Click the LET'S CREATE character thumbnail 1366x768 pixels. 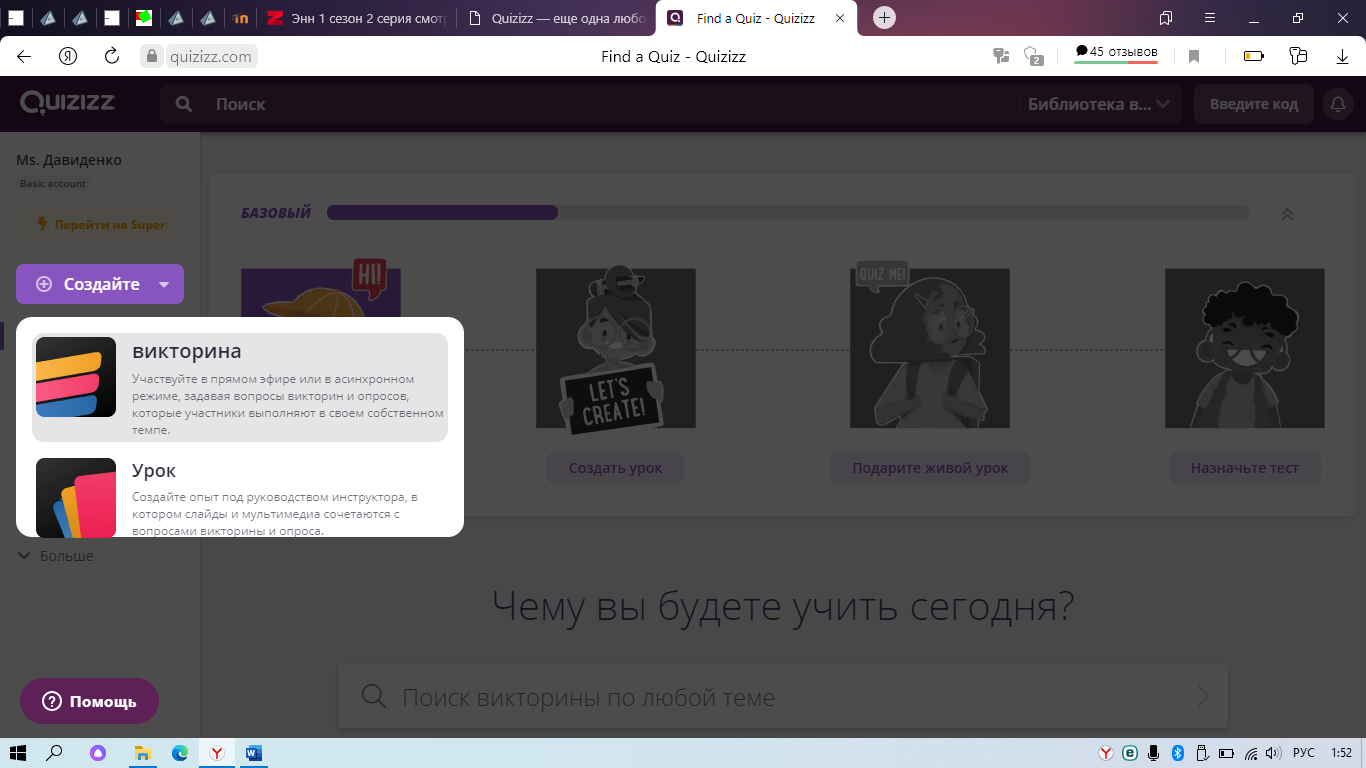click(x=616, y=348)
